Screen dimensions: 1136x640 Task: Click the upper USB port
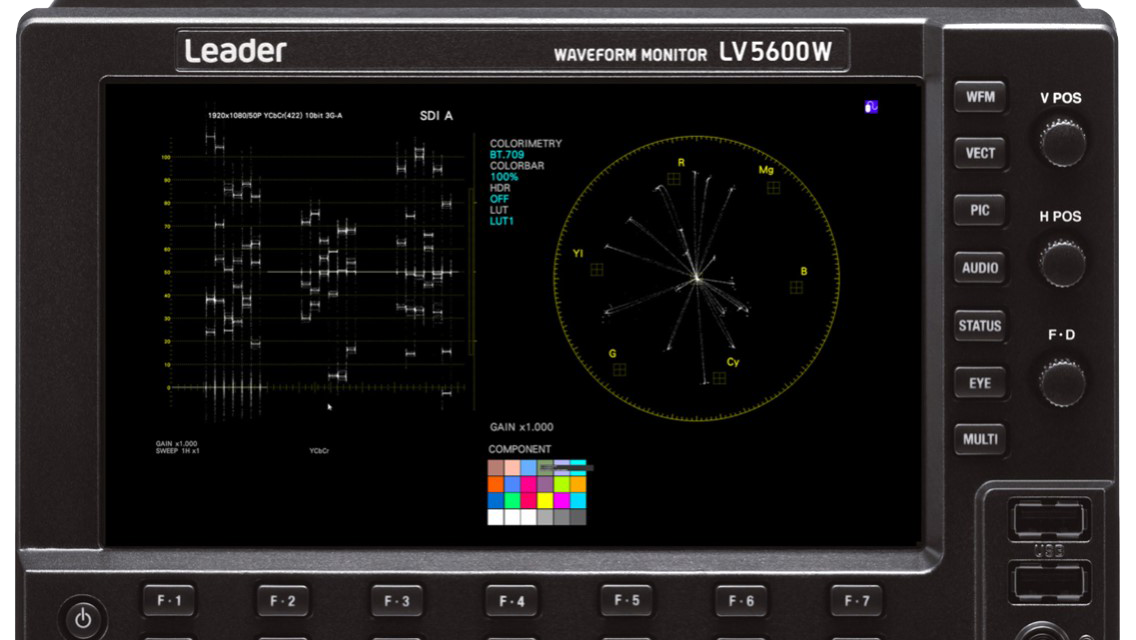(x=1049, y=520)
